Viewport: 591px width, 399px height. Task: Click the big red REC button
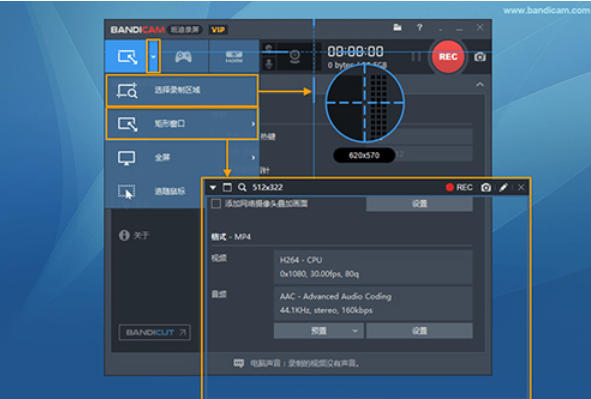point(448,57)
